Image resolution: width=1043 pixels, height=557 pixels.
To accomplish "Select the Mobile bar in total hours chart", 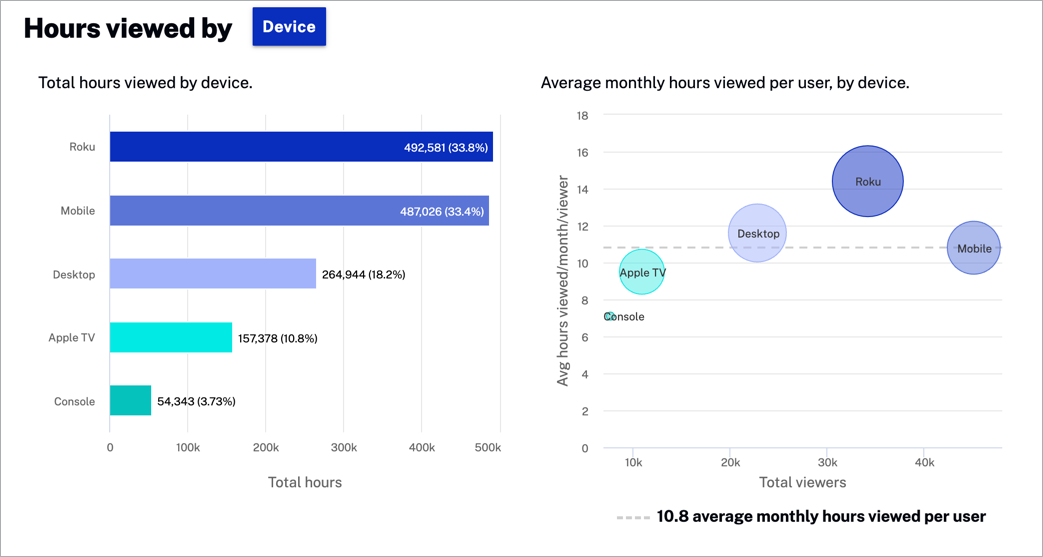I will (x=298, y=211).
